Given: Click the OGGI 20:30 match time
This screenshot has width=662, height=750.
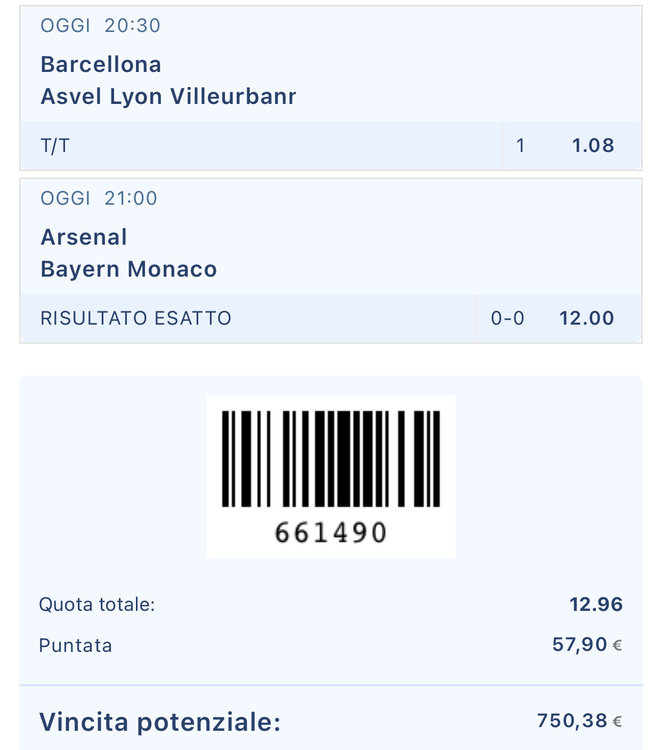Looking at the screenshot, I should point(100,26).
